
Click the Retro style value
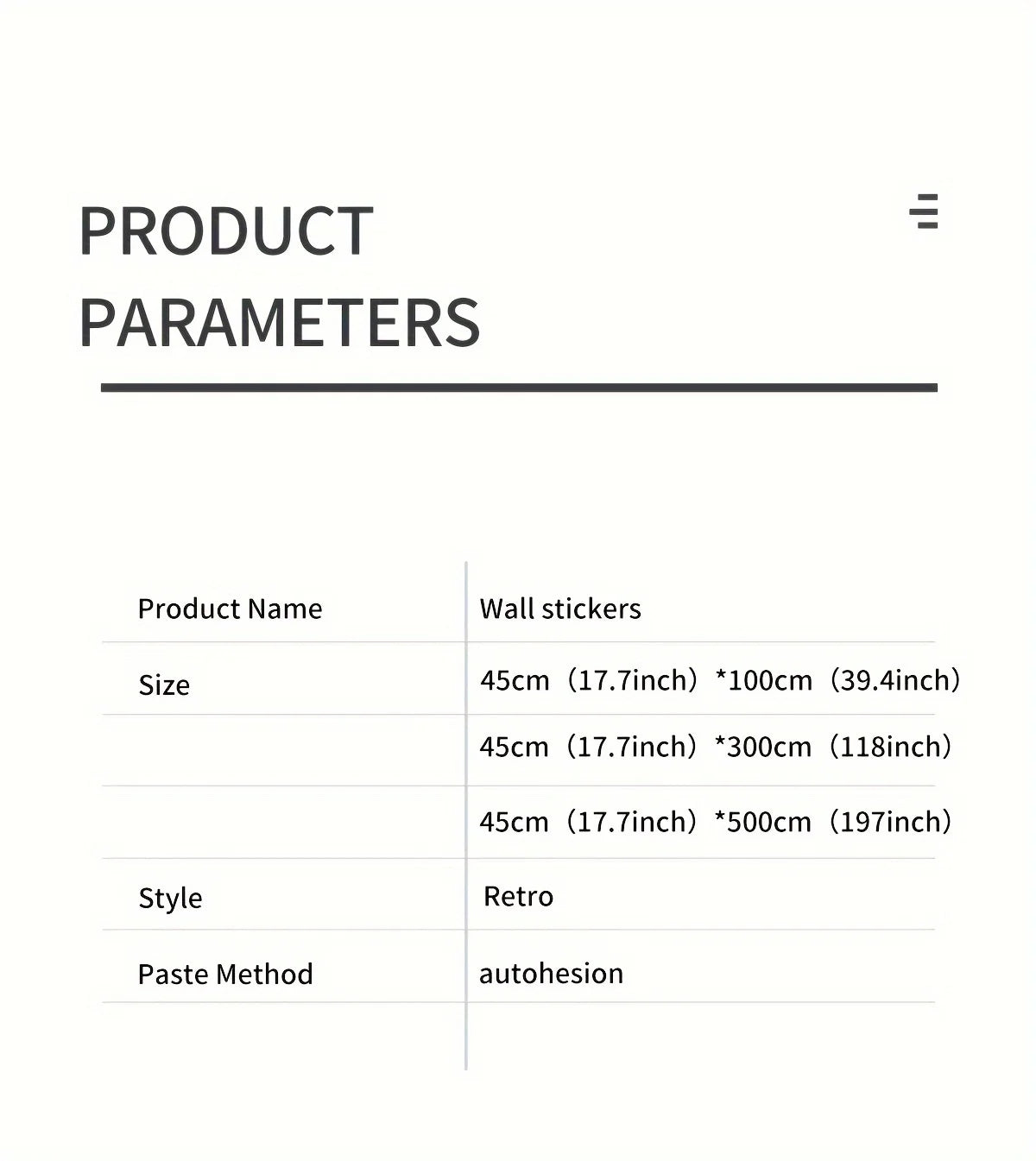[x=518, y=897]
